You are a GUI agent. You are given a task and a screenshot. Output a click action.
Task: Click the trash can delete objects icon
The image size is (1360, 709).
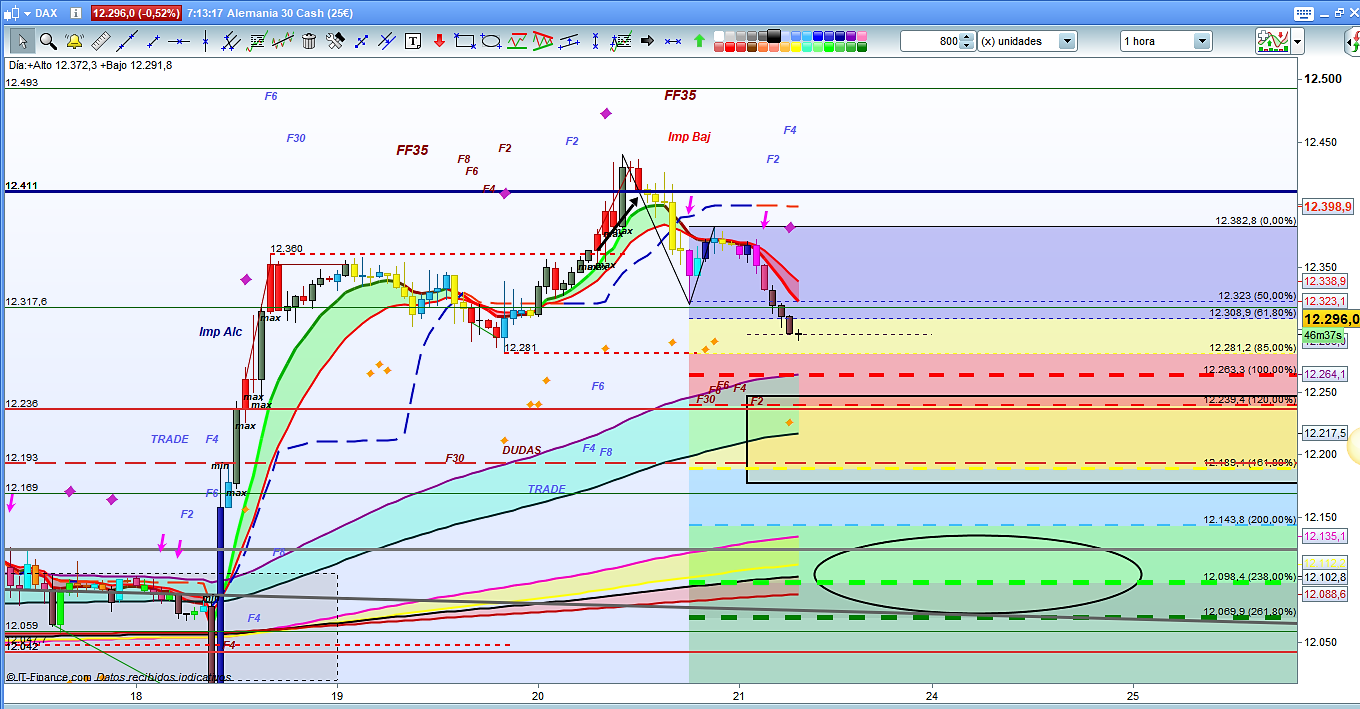309,41
